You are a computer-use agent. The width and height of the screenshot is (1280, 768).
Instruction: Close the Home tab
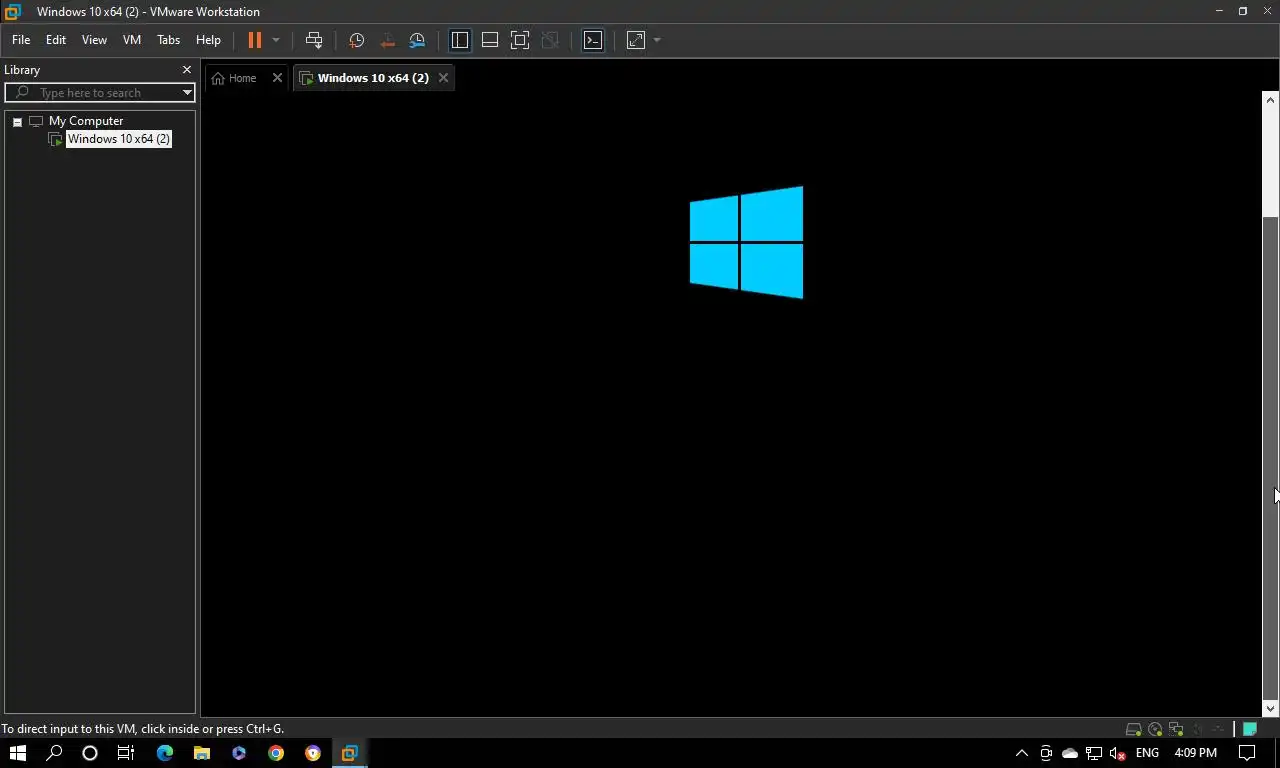(x=278, y=78)
